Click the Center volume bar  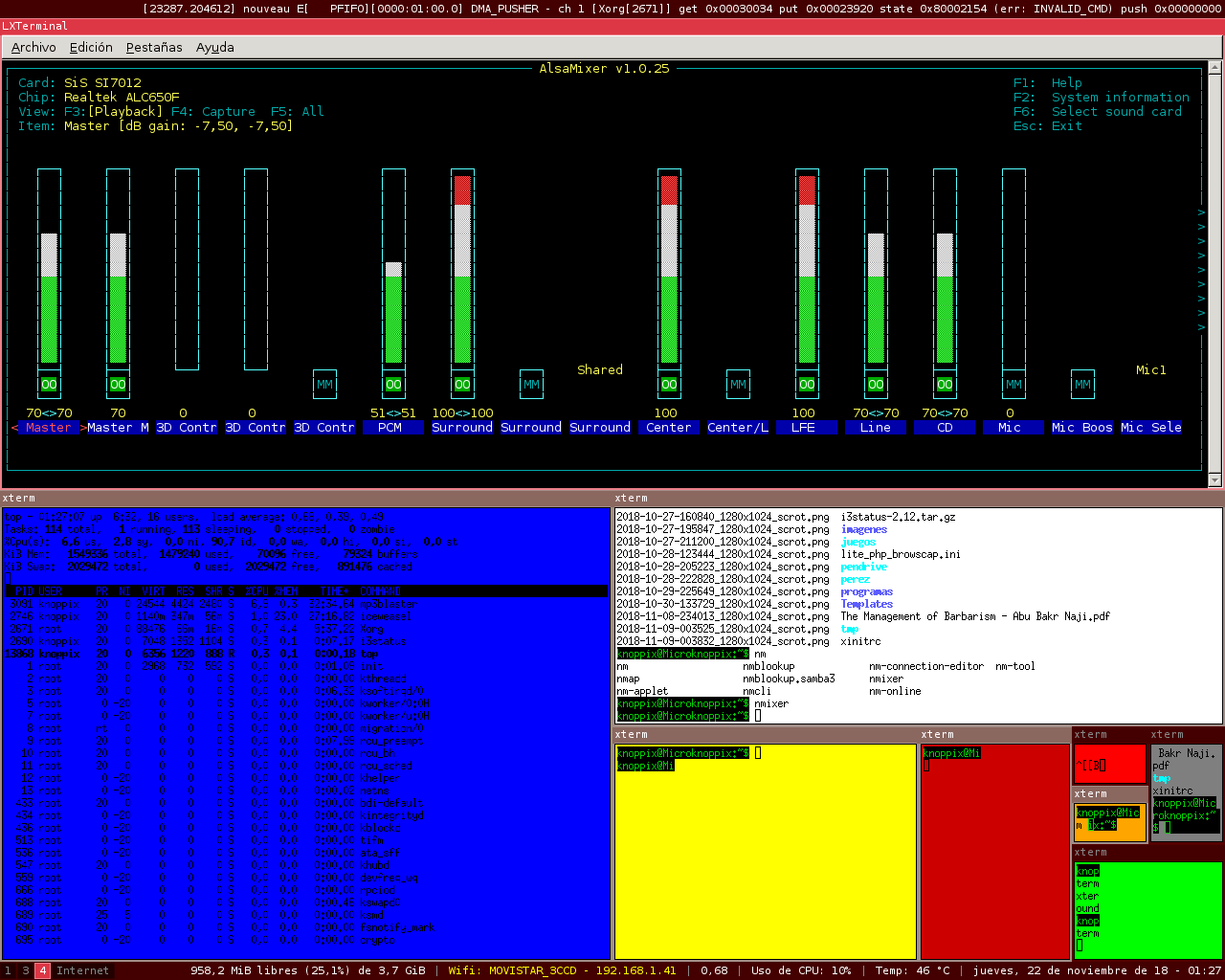point(669,269)
